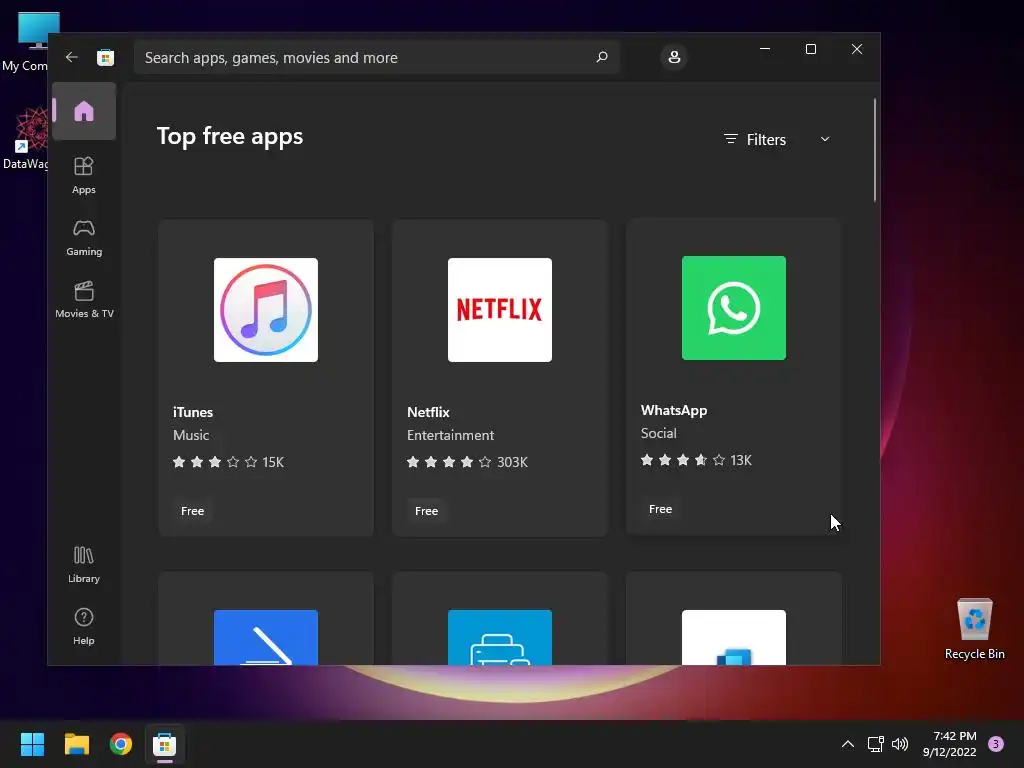This screenshot has width=1024, height=768.
Task: Click the Free label on Netflix card
Action: pyautogui.click(x=426, y=511)
